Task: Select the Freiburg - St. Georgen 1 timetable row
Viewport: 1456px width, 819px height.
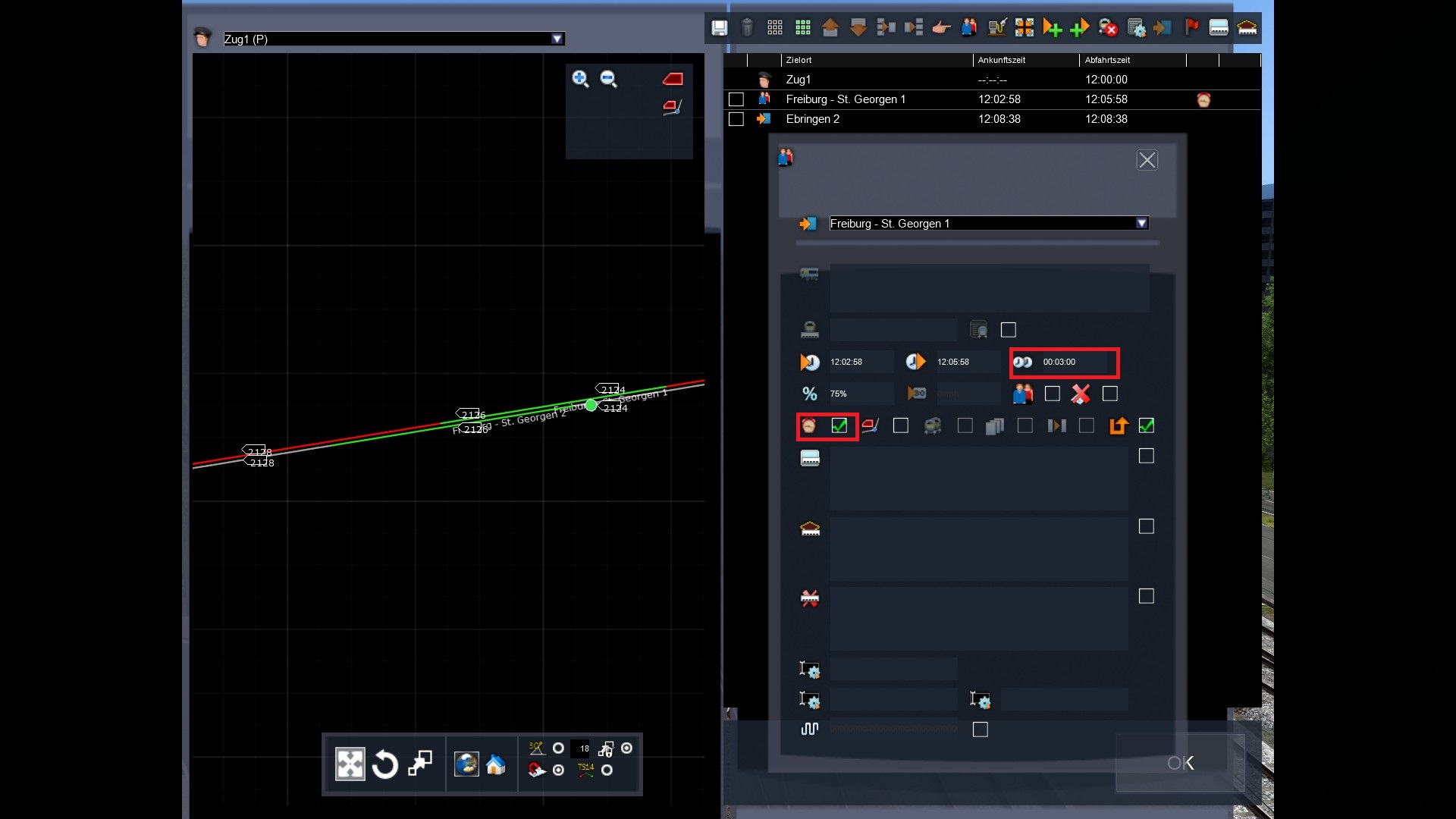Action: 846,99
